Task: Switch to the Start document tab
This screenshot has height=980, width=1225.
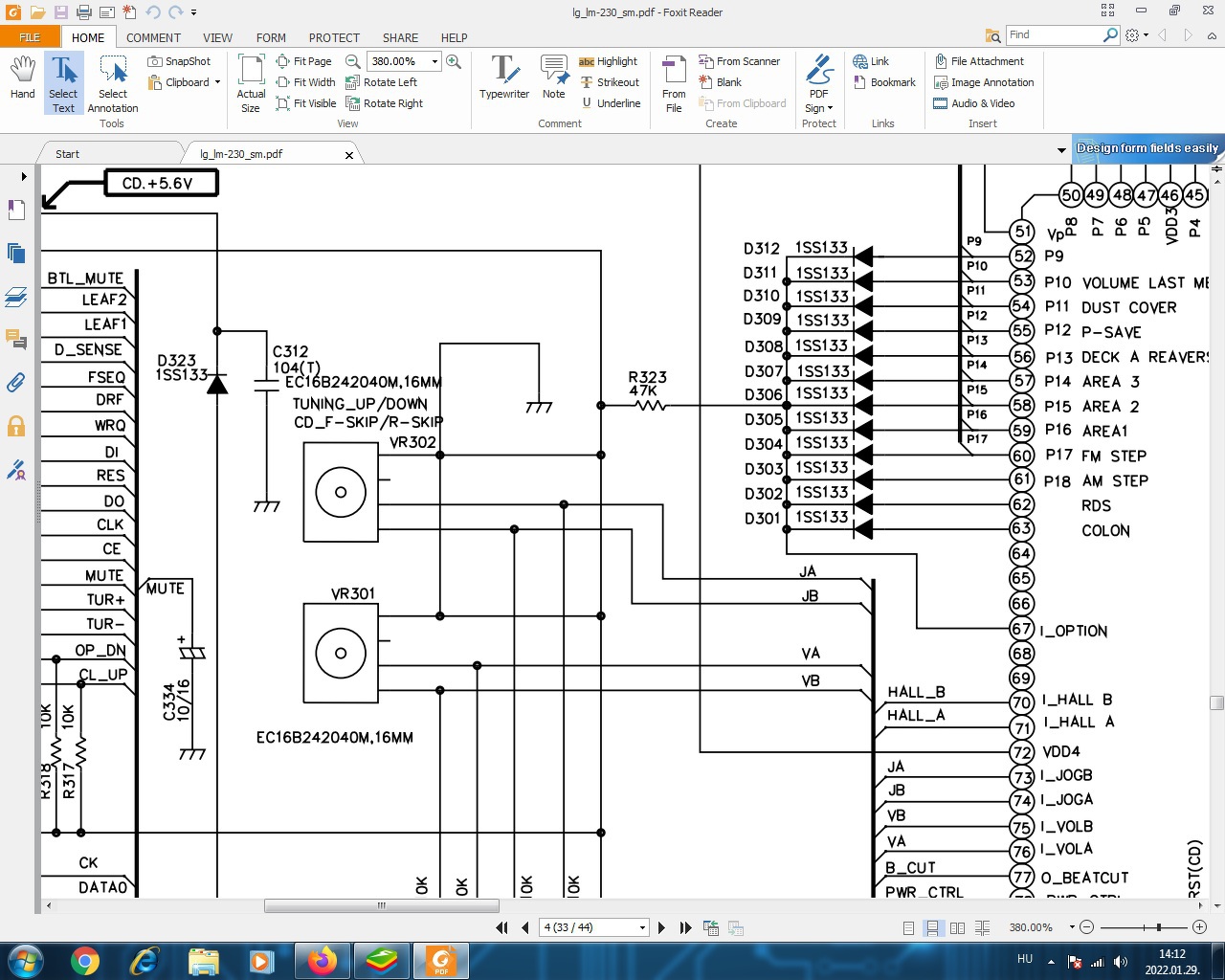Action: (x=67, y=154)
